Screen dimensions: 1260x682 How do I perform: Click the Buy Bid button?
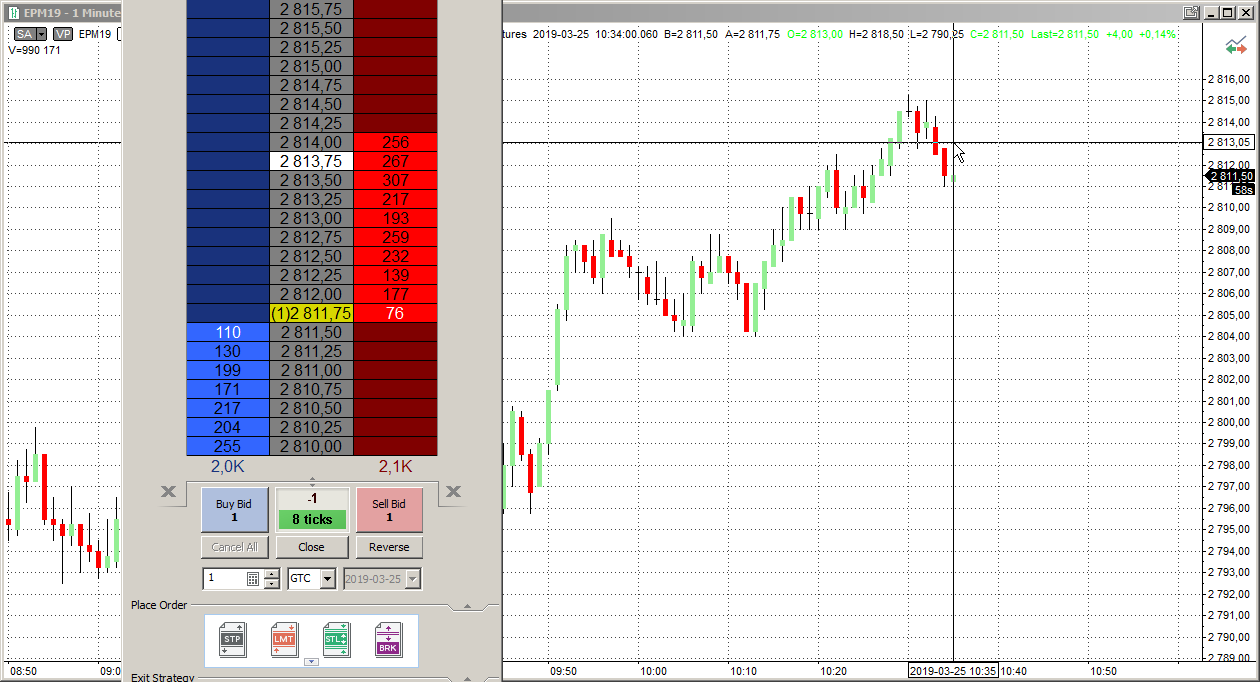pyautogui.click(x=234, y=510)
